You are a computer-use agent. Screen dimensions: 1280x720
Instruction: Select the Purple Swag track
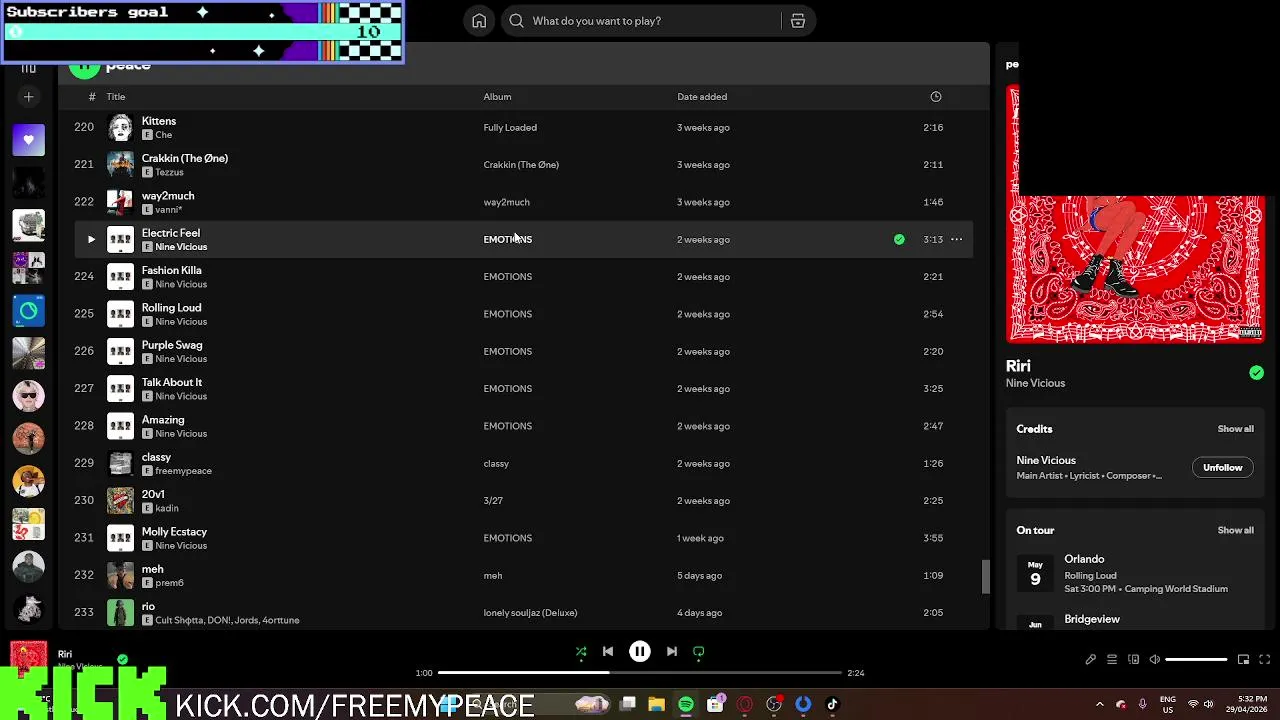pos(523,351)
